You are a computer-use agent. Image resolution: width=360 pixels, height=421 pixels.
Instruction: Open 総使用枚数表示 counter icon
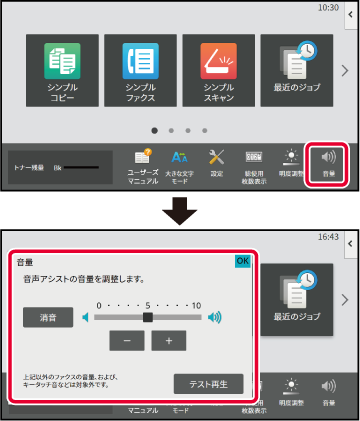[x=254, y=167]
